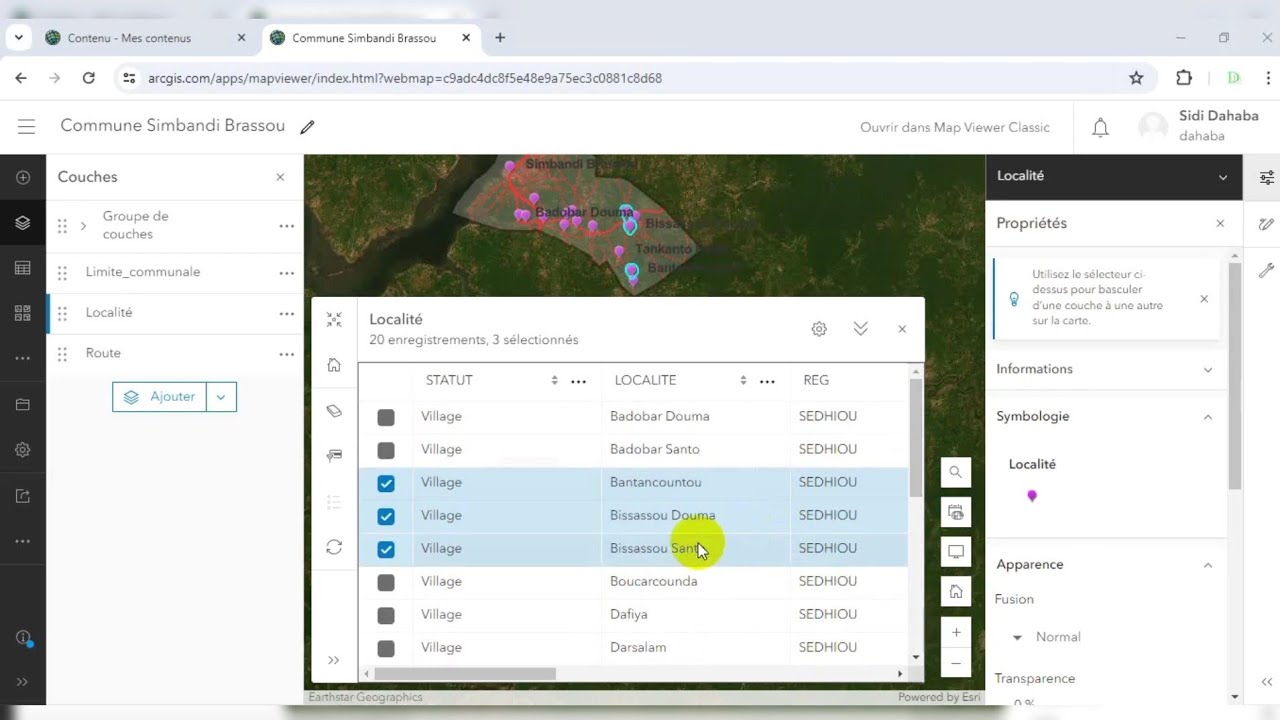Open the tables icon in dark sidebar
The height and width of the screenshot is (720, 1280).
[23, 268]
